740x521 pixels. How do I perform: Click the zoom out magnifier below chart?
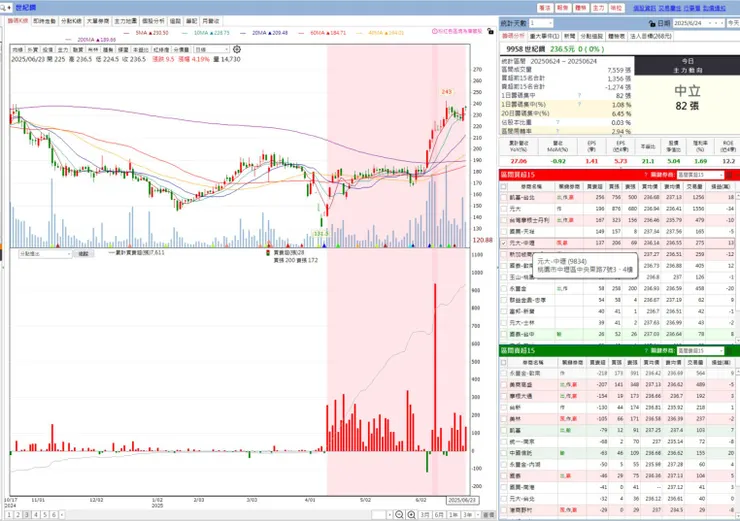click(399, 515)
